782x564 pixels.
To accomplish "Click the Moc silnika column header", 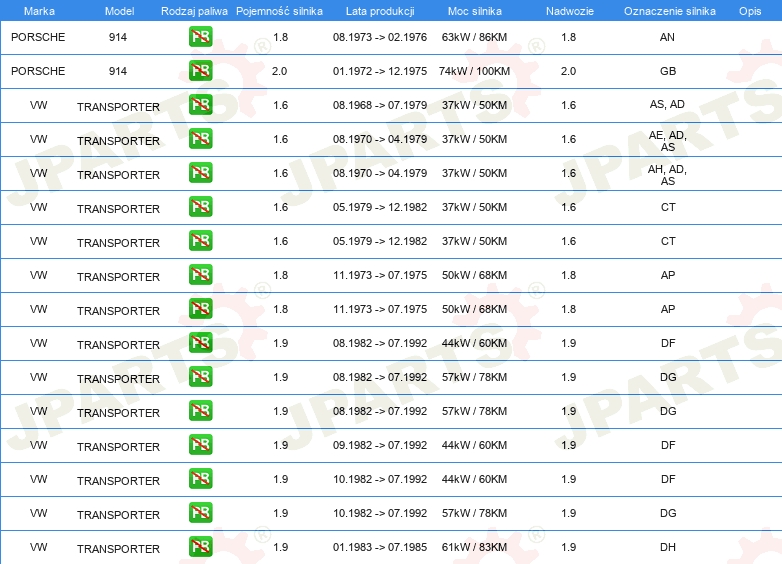I will 474,11.
